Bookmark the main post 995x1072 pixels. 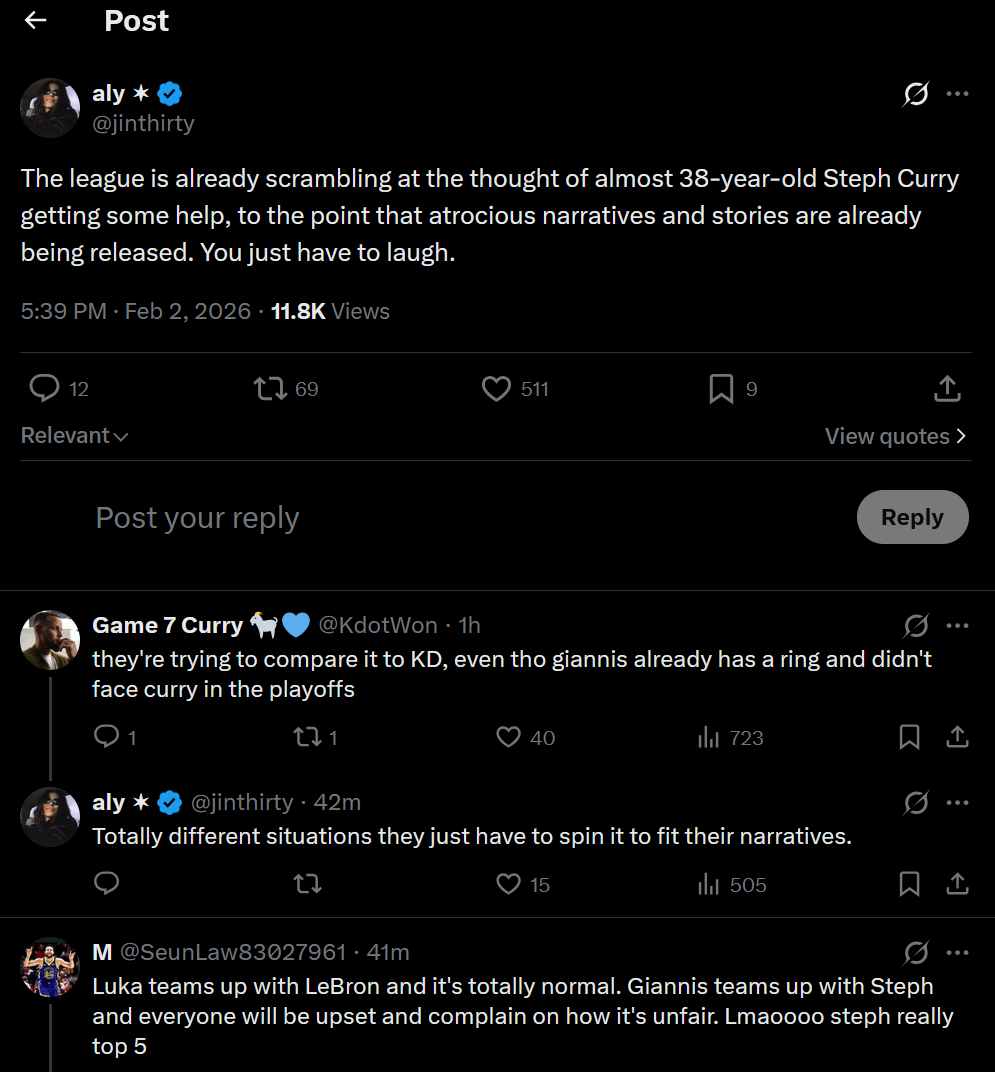point(721,388)
